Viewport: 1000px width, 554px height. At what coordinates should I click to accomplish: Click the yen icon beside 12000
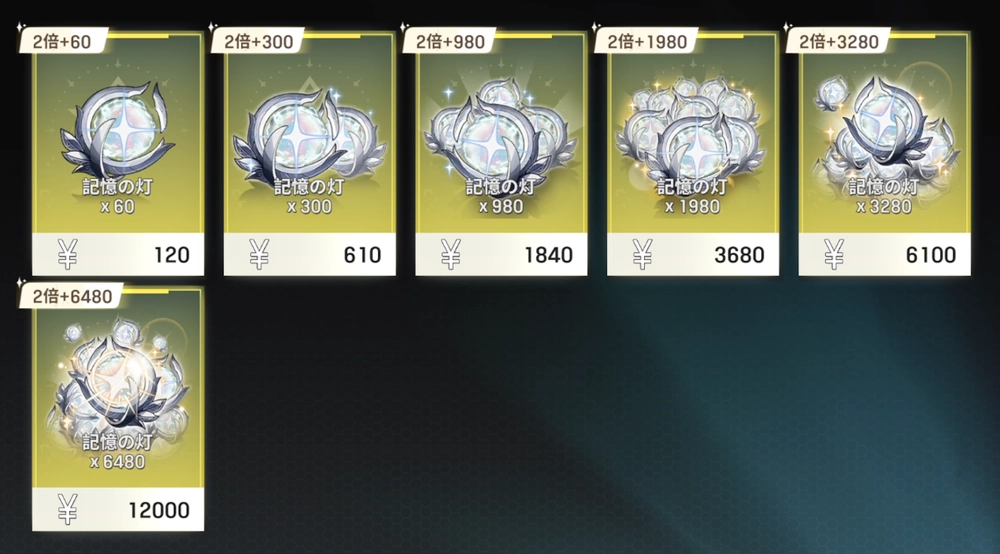click(x=67, y=509)
